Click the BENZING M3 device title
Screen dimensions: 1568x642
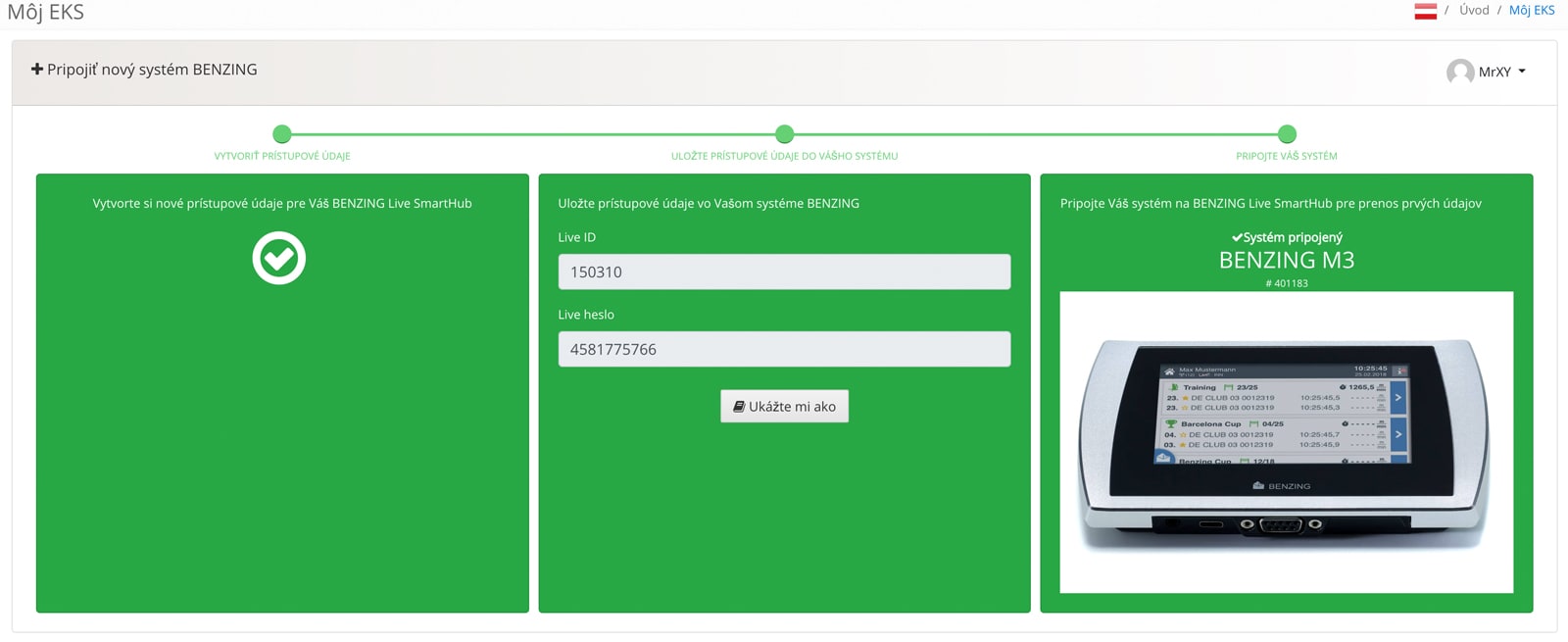tap(1287, 261)
